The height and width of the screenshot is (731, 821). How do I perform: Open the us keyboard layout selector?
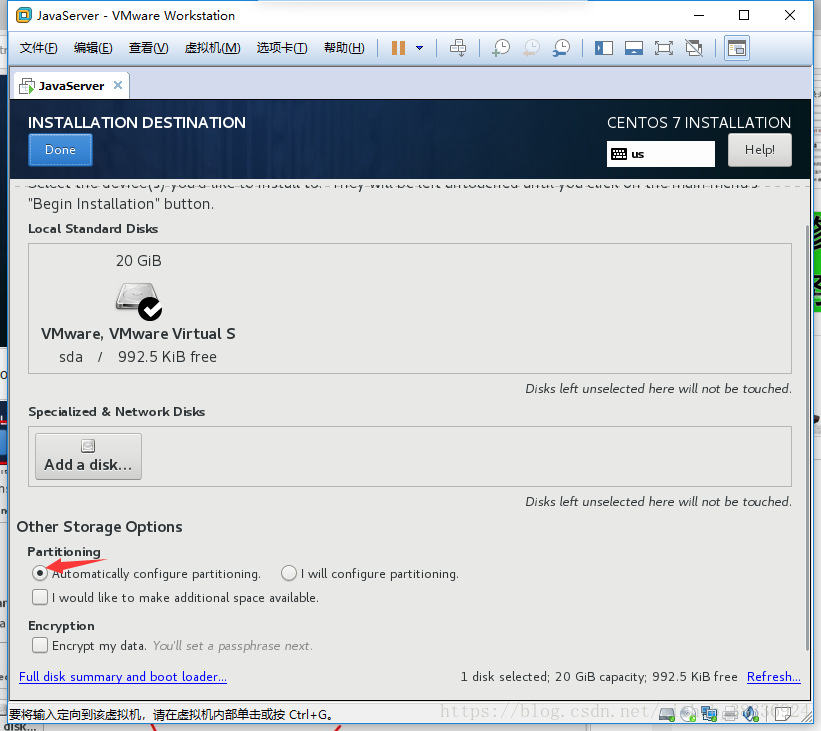click(x=660, y=154)
